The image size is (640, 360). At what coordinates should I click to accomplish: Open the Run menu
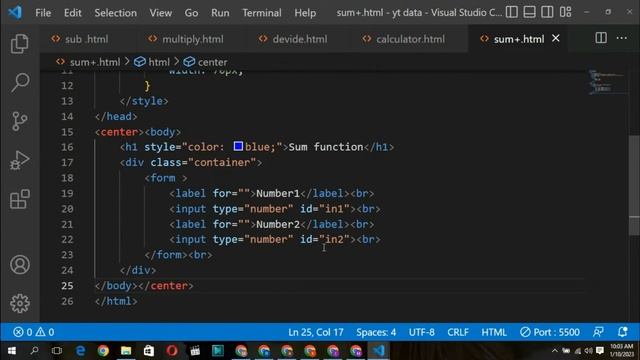pyautogui.click(x=220, y=13)
